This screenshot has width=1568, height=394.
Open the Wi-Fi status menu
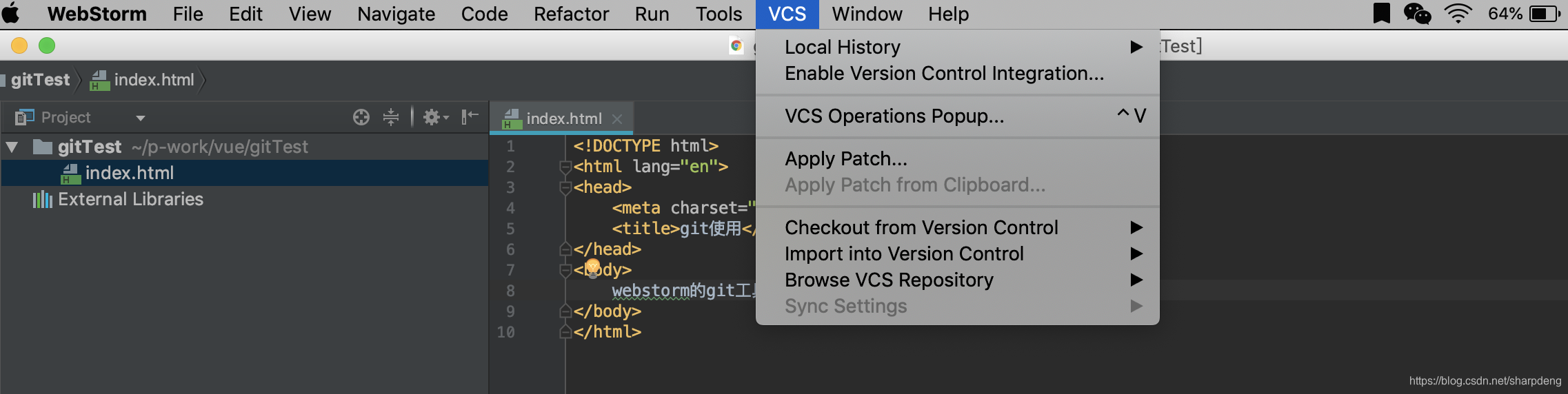click(1458, 14)
